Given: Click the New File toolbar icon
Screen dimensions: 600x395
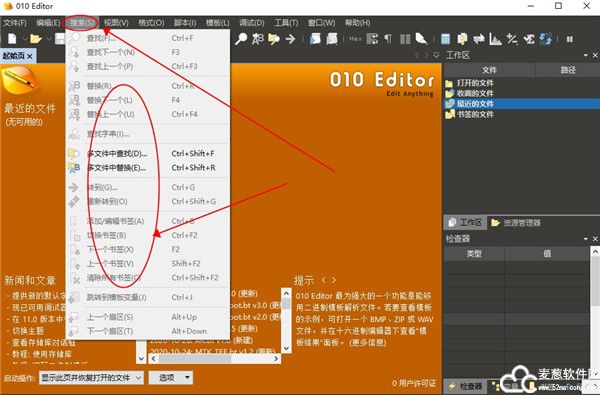Looking at the screenshot, I should (x=13, y=39).
